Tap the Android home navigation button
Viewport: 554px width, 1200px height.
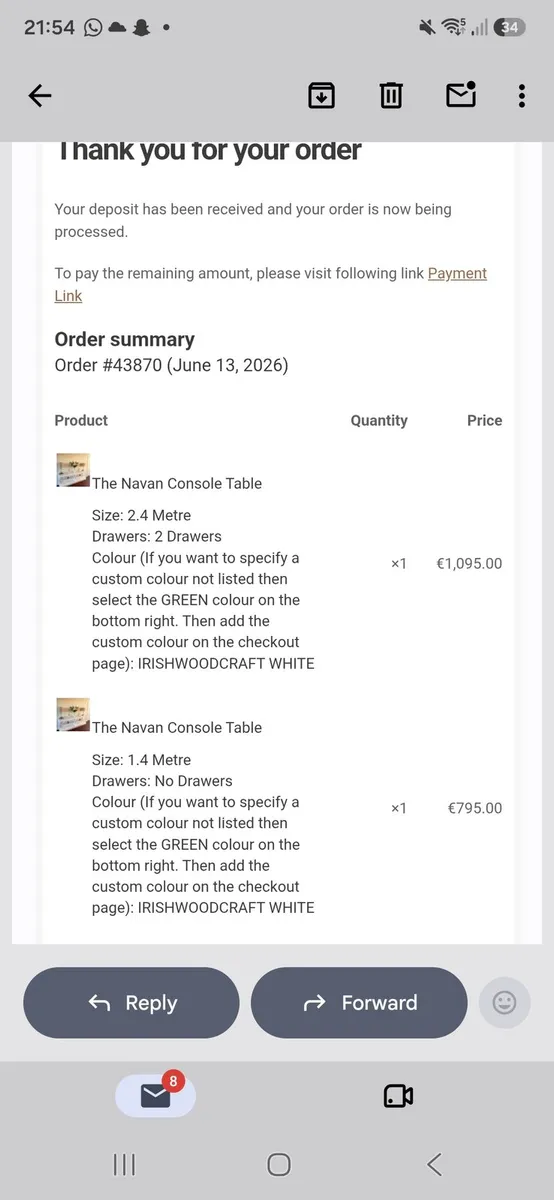point(279,1164)
